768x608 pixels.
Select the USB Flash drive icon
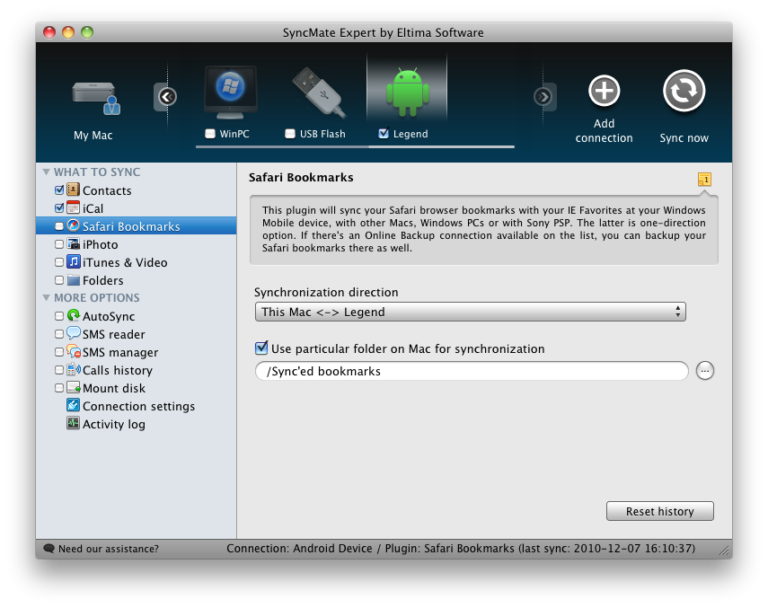(318, 93)
